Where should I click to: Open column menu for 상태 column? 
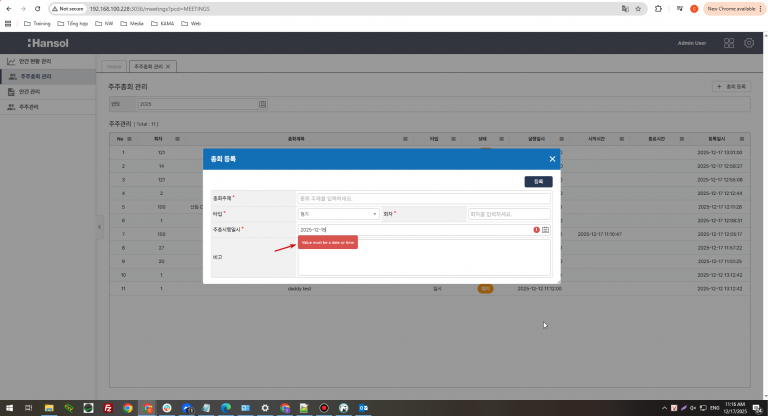pos(501,139)
